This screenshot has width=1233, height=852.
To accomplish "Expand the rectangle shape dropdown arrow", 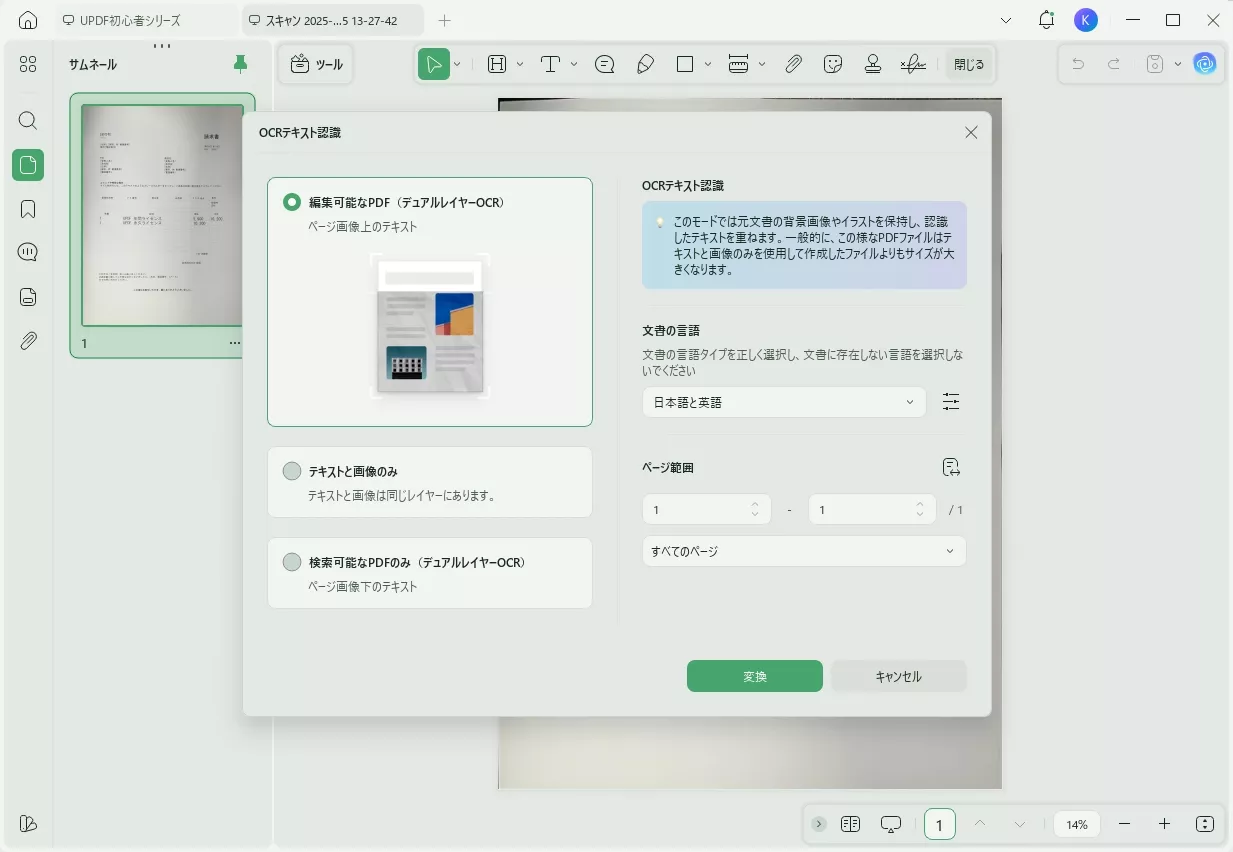I will pos(708,64).
